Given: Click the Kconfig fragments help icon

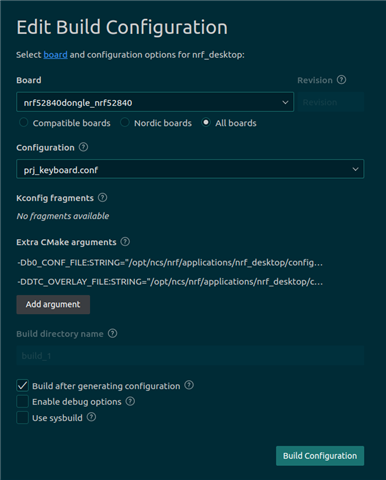Looking at the screenshot, I should click(x=103, y=198).
